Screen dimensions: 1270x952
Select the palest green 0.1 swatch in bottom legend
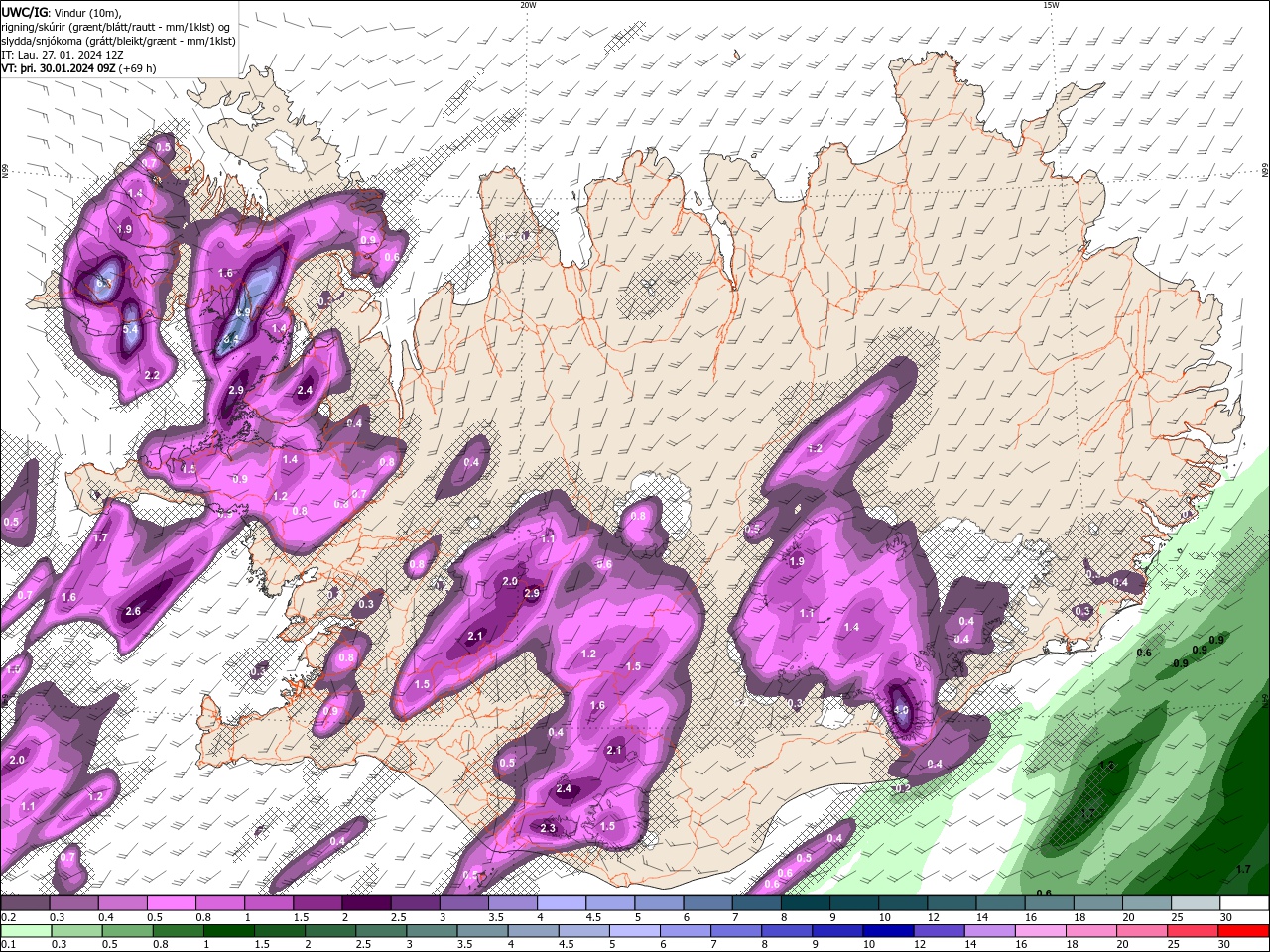point(25,930)
